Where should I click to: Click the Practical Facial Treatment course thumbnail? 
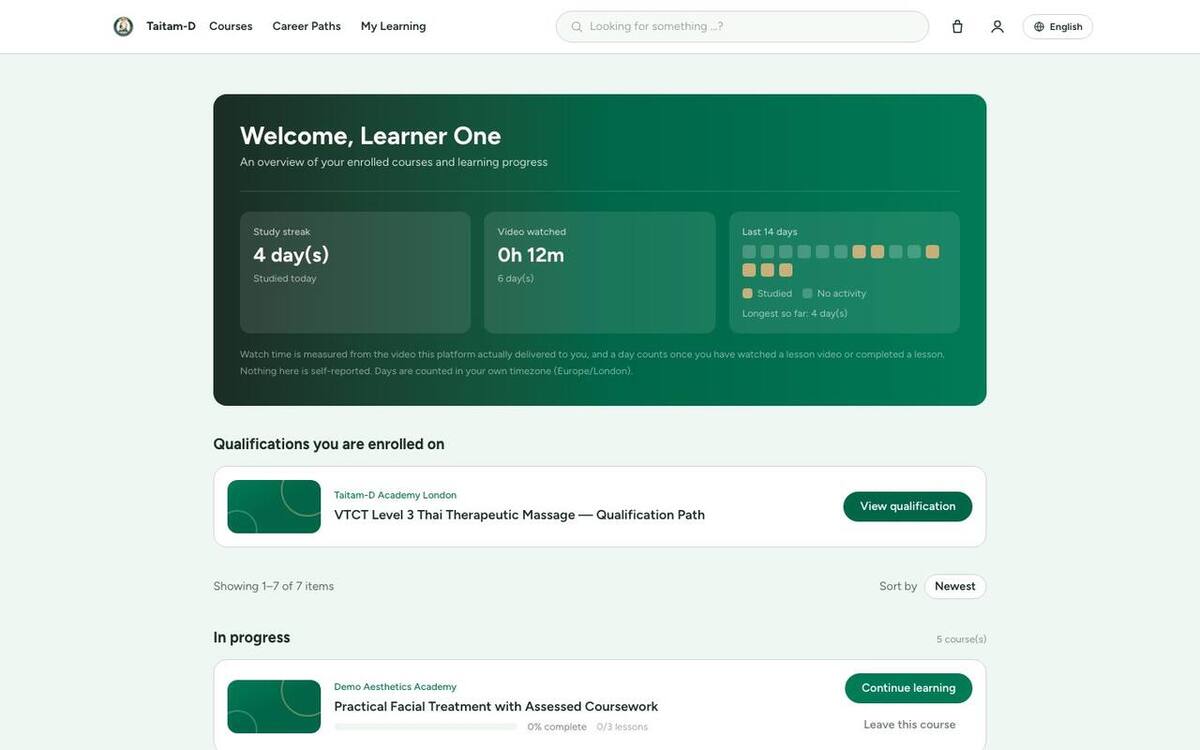click(x=274, y=707)
